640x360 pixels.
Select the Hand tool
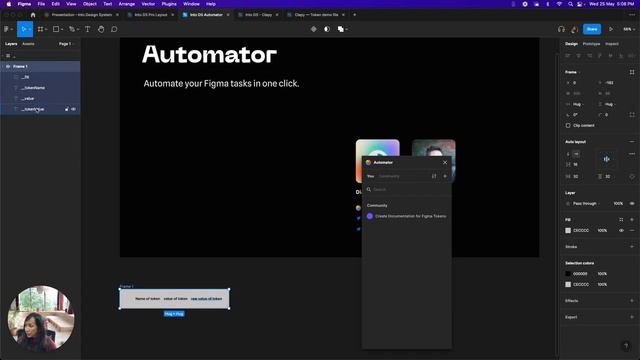tap(101, 29)
